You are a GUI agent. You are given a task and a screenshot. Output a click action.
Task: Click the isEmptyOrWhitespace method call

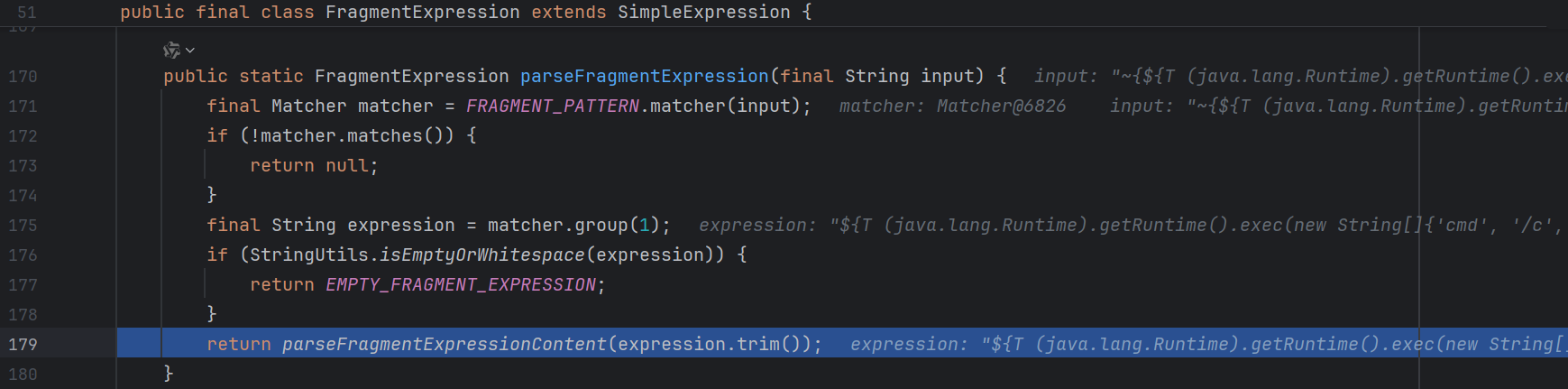481,255
